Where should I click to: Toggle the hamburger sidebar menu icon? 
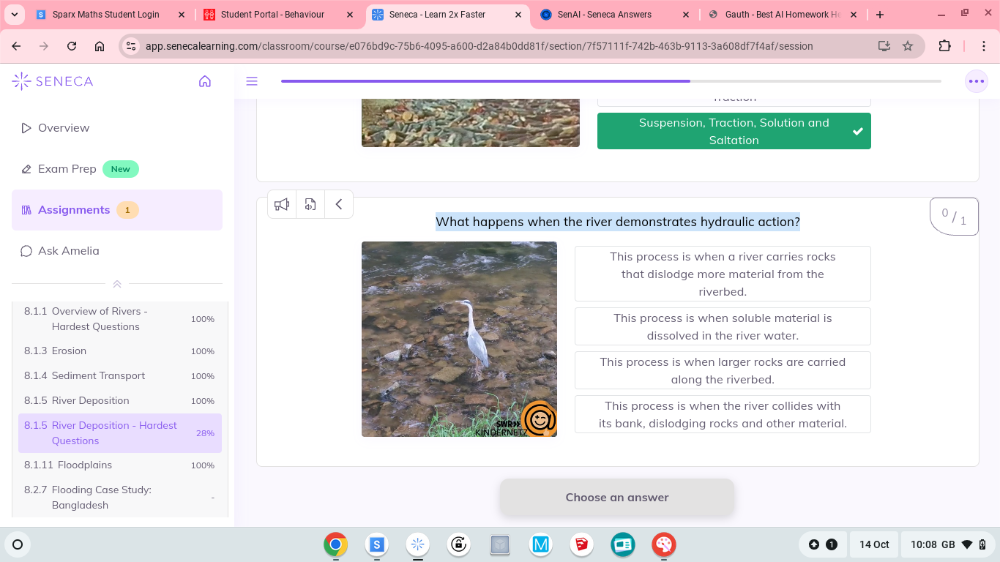[252, 81]
